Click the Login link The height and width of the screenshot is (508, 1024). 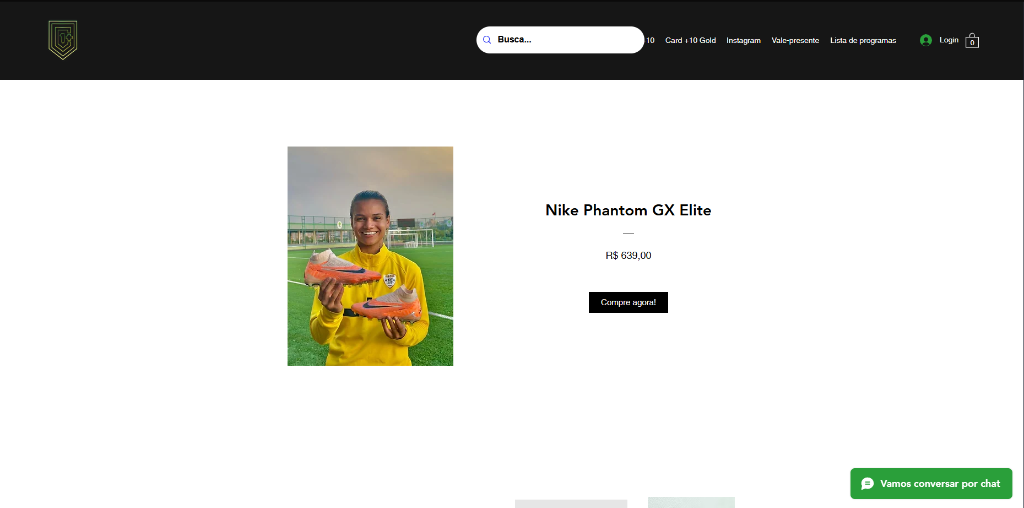click(x=949, y=40)
